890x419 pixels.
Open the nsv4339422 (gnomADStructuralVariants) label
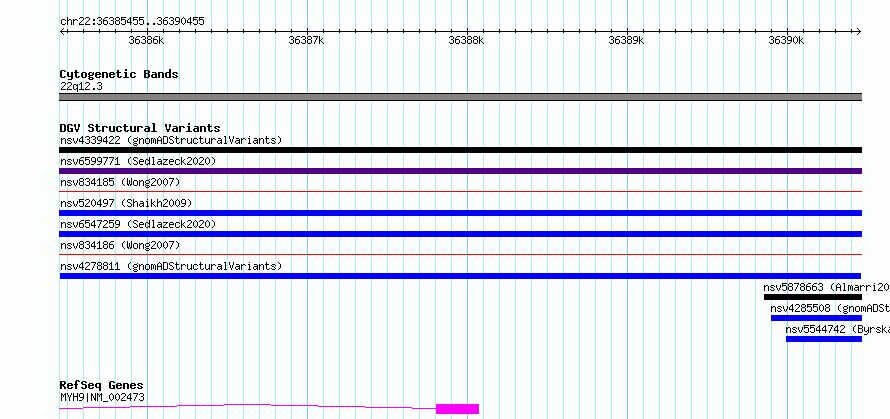coord(171,140)
